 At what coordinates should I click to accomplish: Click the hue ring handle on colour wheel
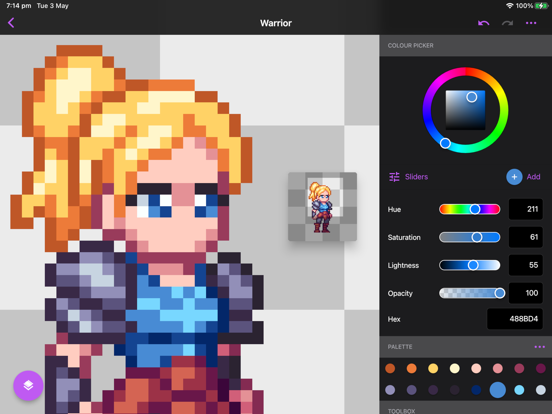click(x=445, y=143)
